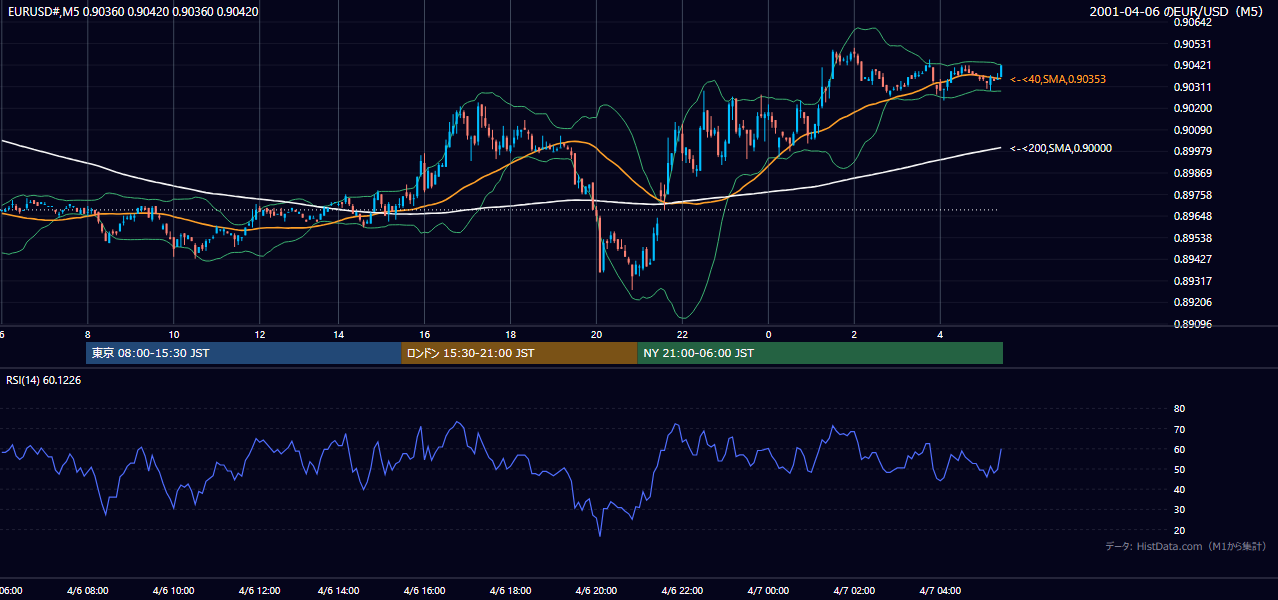This screenshot has width=1278, height=600.
Task: Click hour label 12 under the price chart
Action: coord(260,334)
